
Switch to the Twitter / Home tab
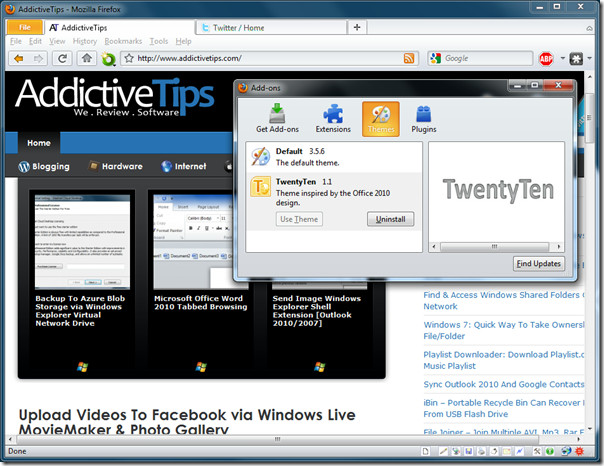[x=272, y=28]
